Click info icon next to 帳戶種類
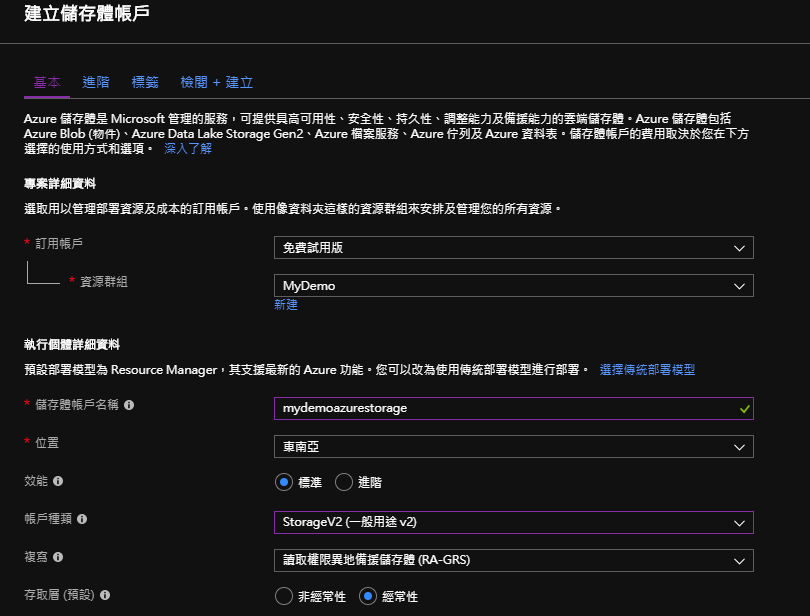Image resolution: width=810 pixels, height=616 pixels. tap(82, 519)
